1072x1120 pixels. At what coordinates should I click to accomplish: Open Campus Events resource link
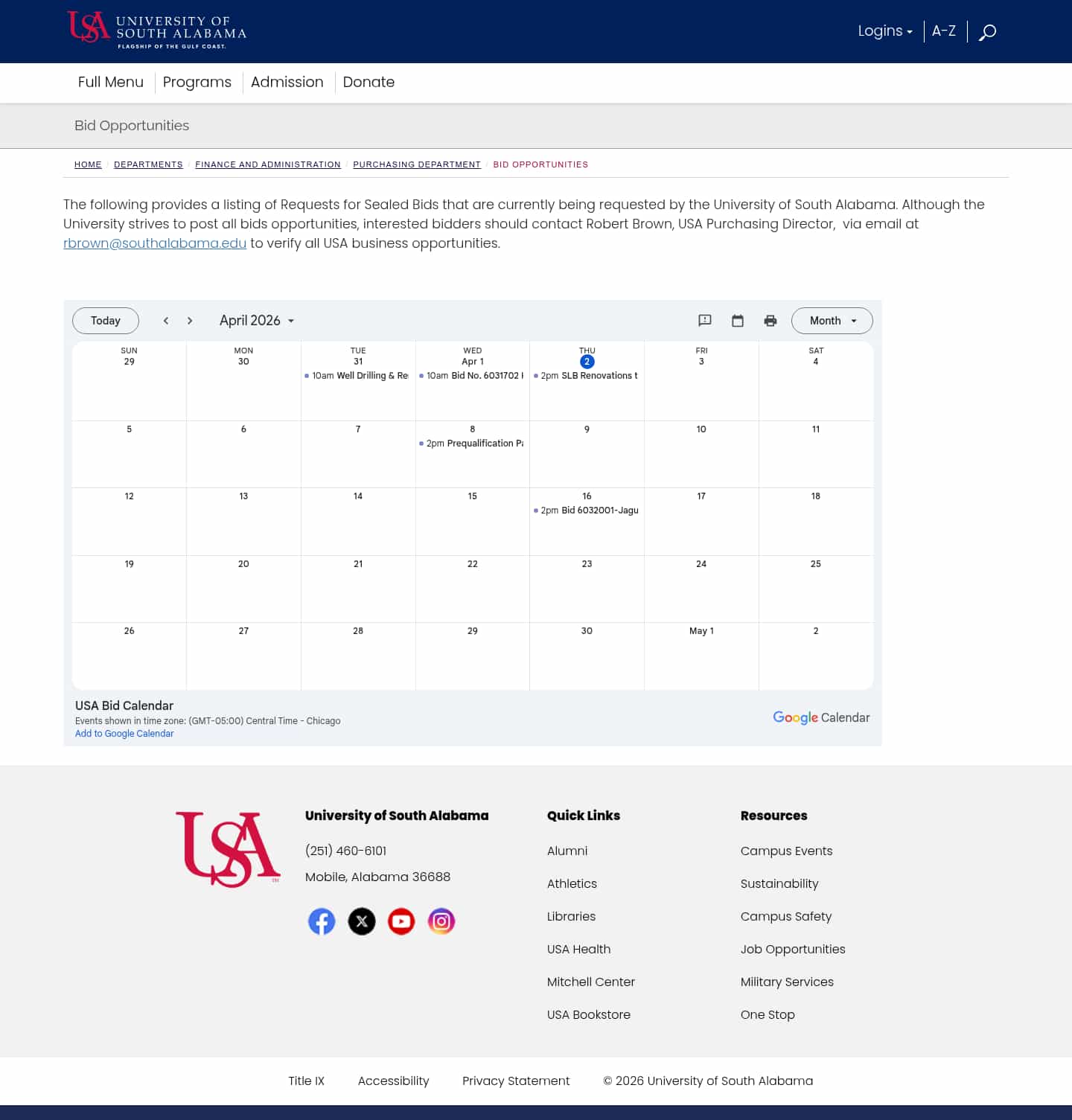click(786, 851)
